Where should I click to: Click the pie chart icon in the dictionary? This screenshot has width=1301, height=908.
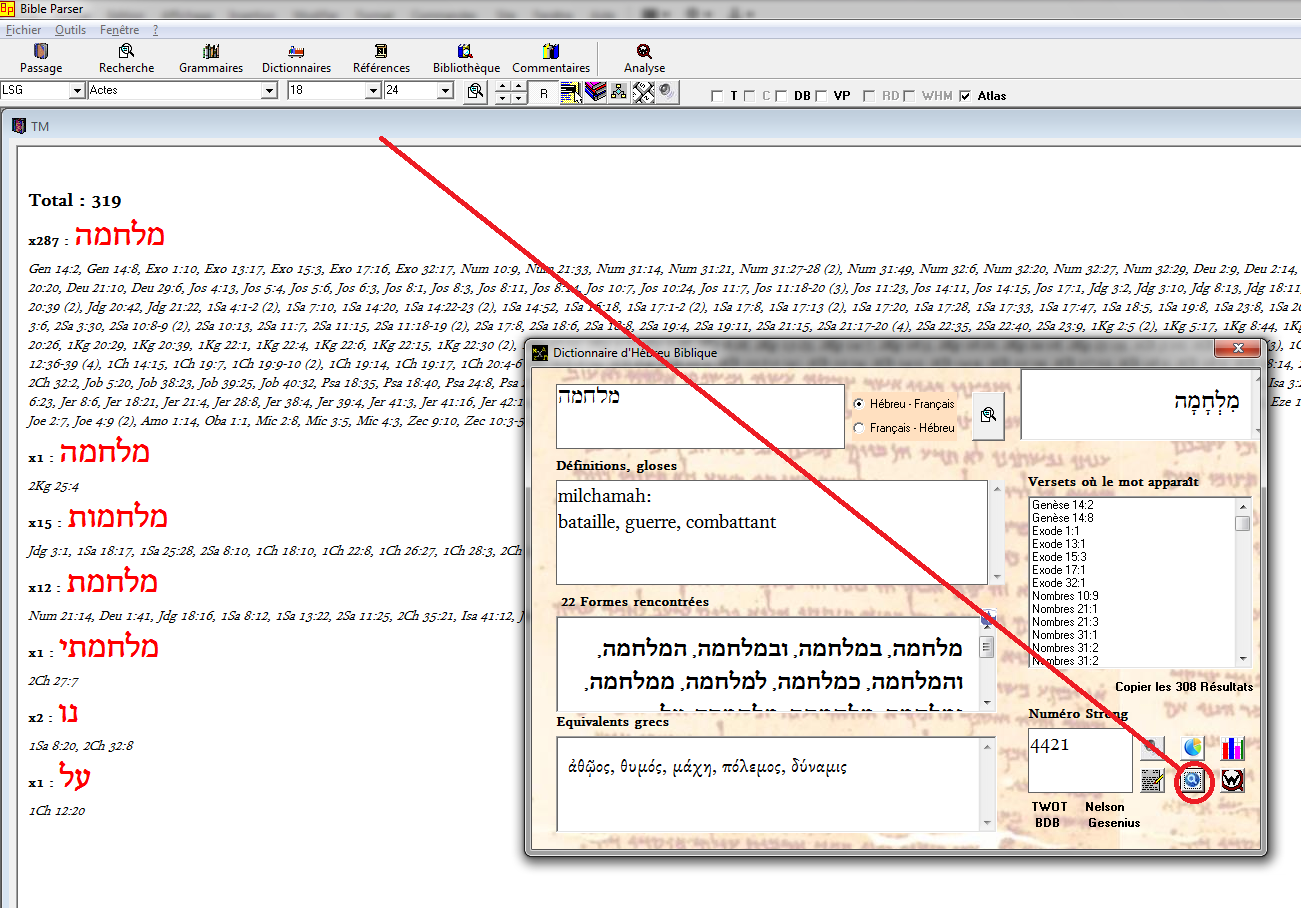tap(1192, 746)
